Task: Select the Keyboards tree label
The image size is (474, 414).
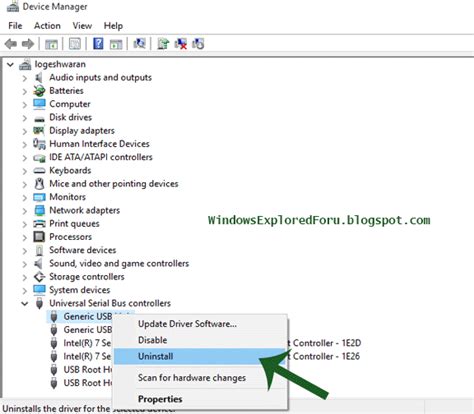Action: coord(70,170)
